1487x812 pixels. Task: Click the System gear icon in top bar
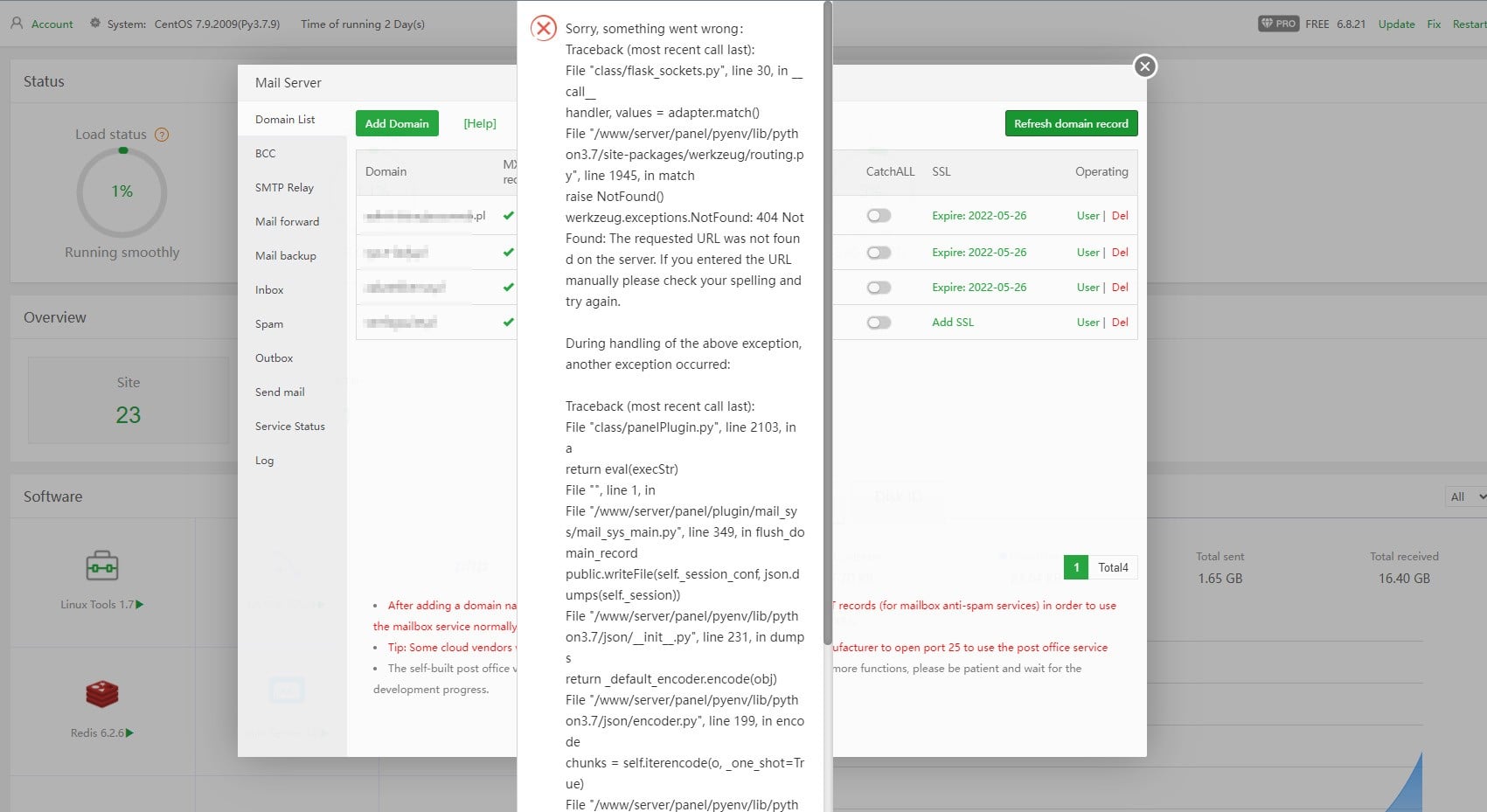pyautogui.click(x=95, y=24)
